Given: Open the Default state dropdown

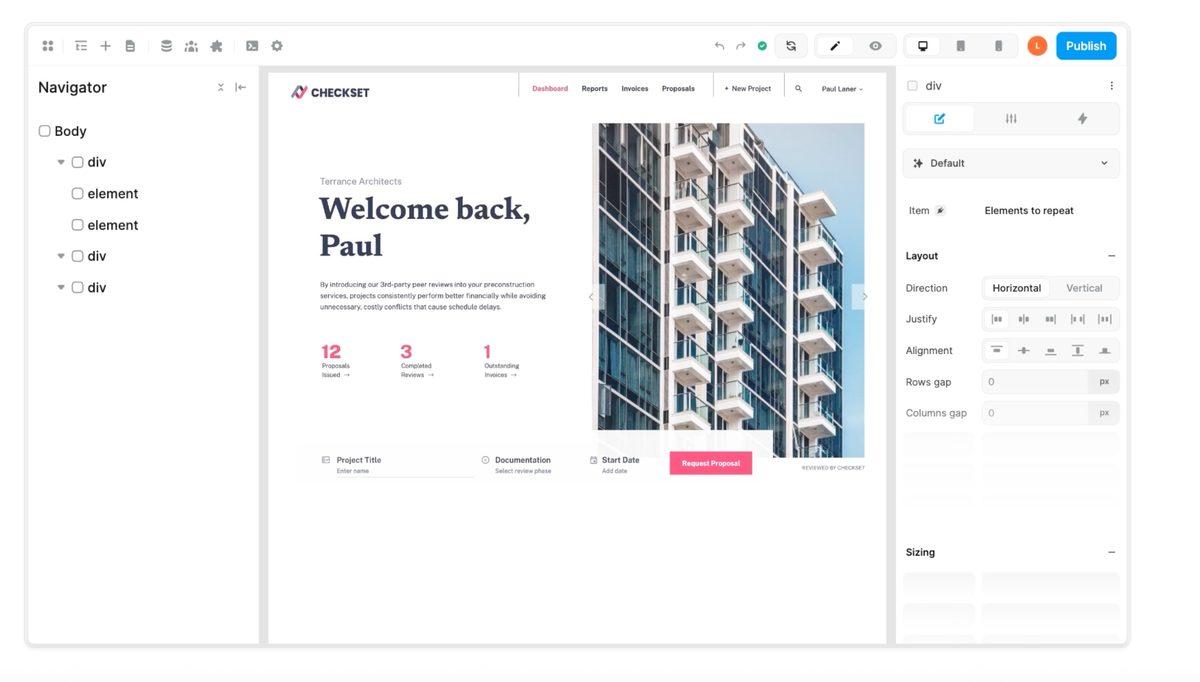Looking at the screenshot, I should coord(1011,163).
